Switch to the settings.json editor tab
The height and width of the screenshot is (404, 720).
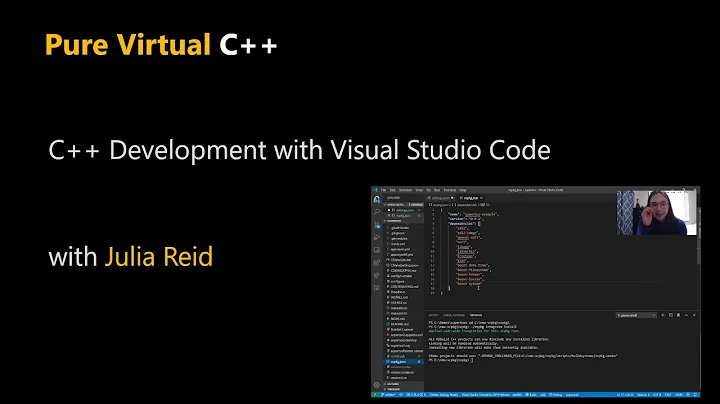click(x=441, y=198)
